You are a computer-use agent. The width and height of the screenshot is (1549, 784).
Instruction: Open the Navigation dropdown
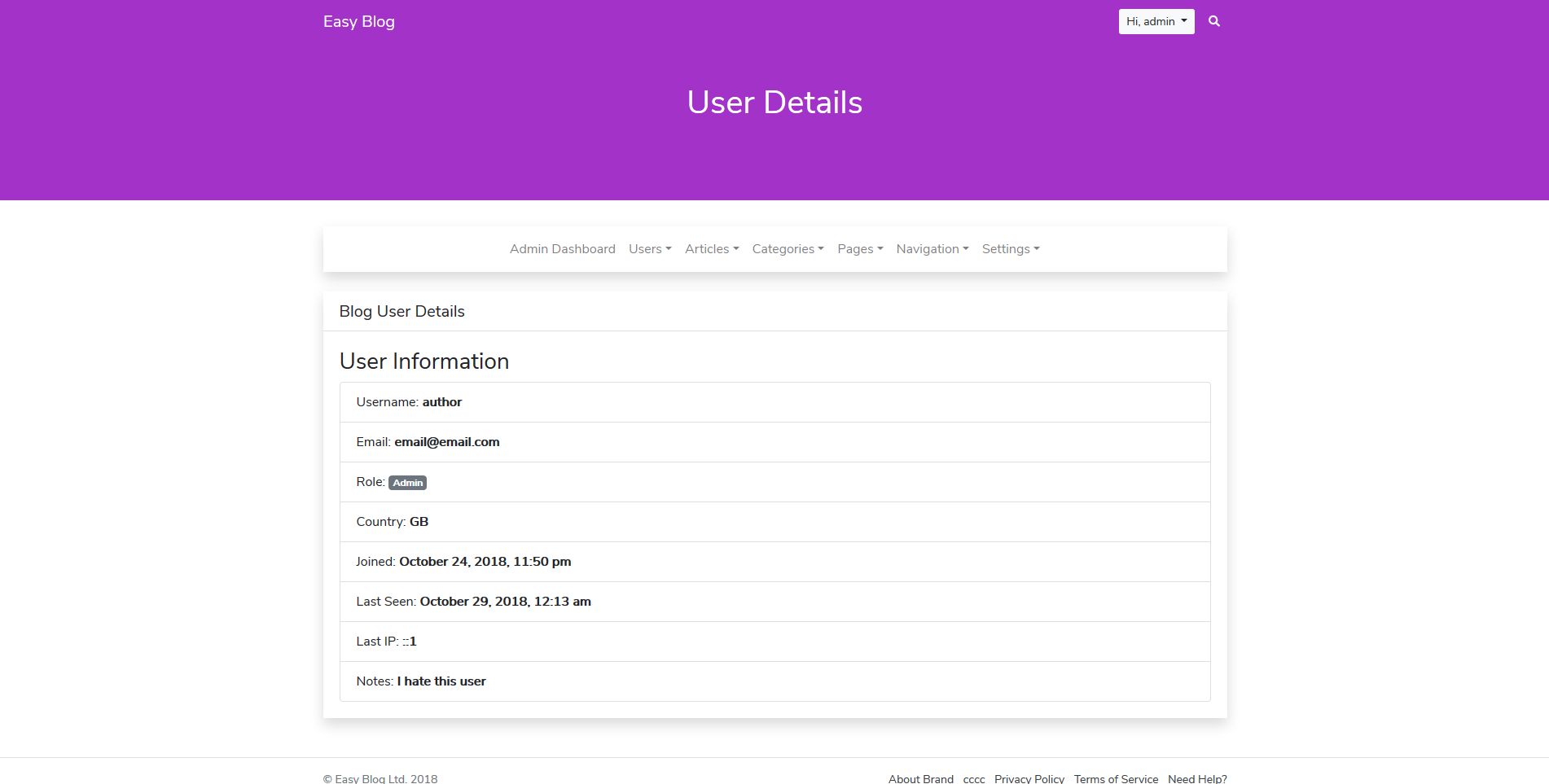tap(932, 249)
